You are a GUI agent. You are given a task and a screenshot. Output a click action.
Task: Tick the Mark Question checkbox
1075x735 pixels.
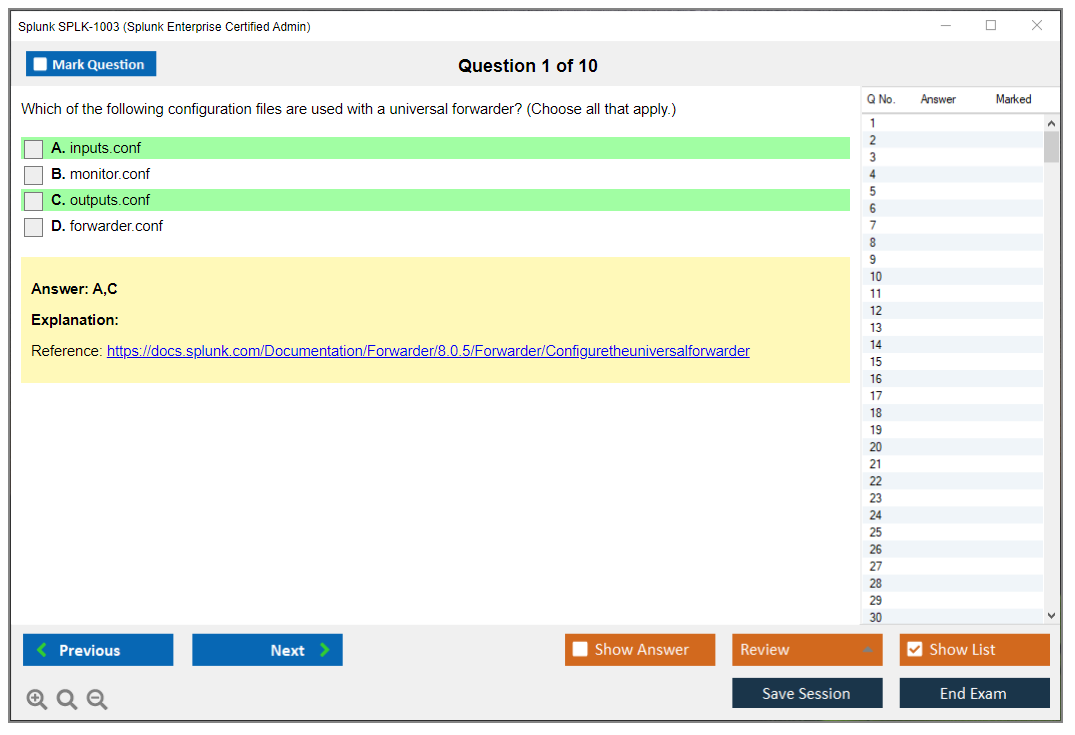[x=41, y=65]
